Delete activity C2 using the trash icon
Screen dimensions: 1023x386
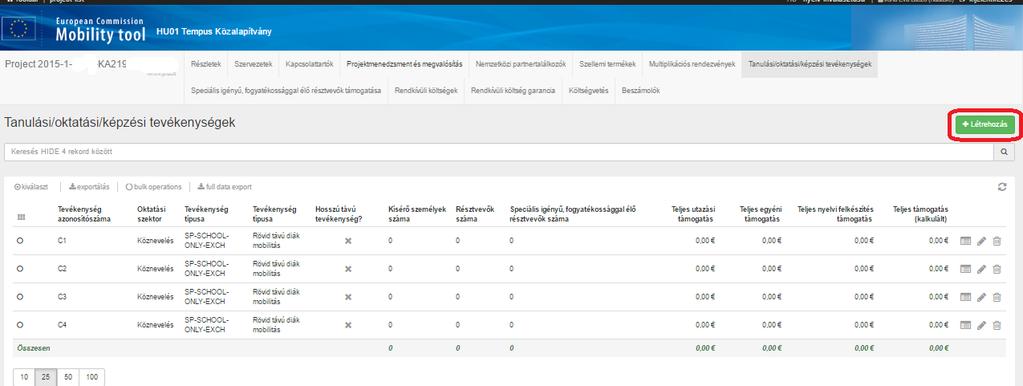[x=996, y=269]
